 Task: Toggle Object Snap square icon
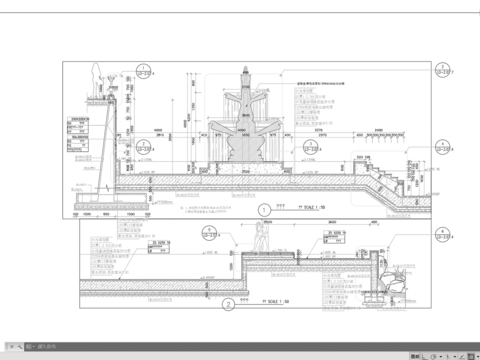tap(471, 357)
